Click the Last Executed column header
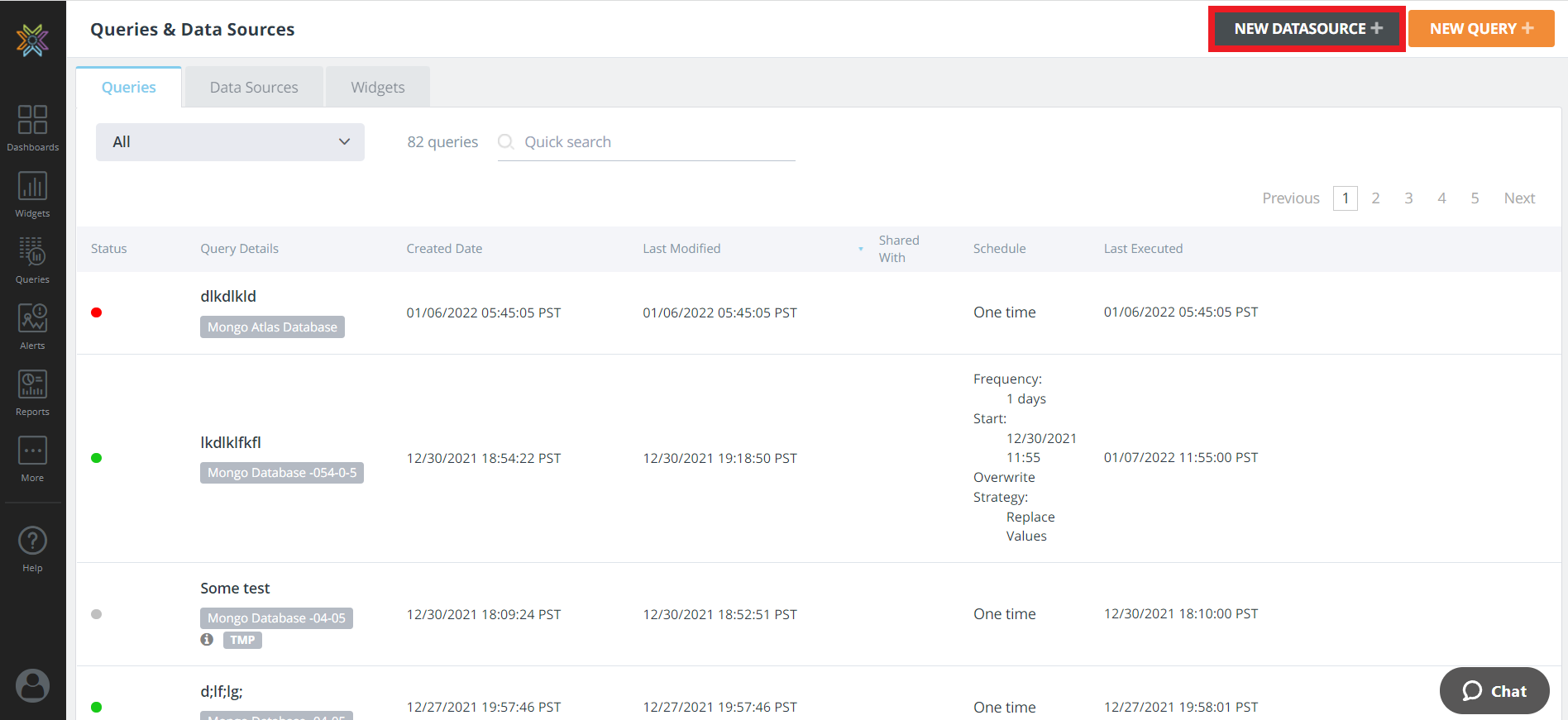 (1143, 249)
